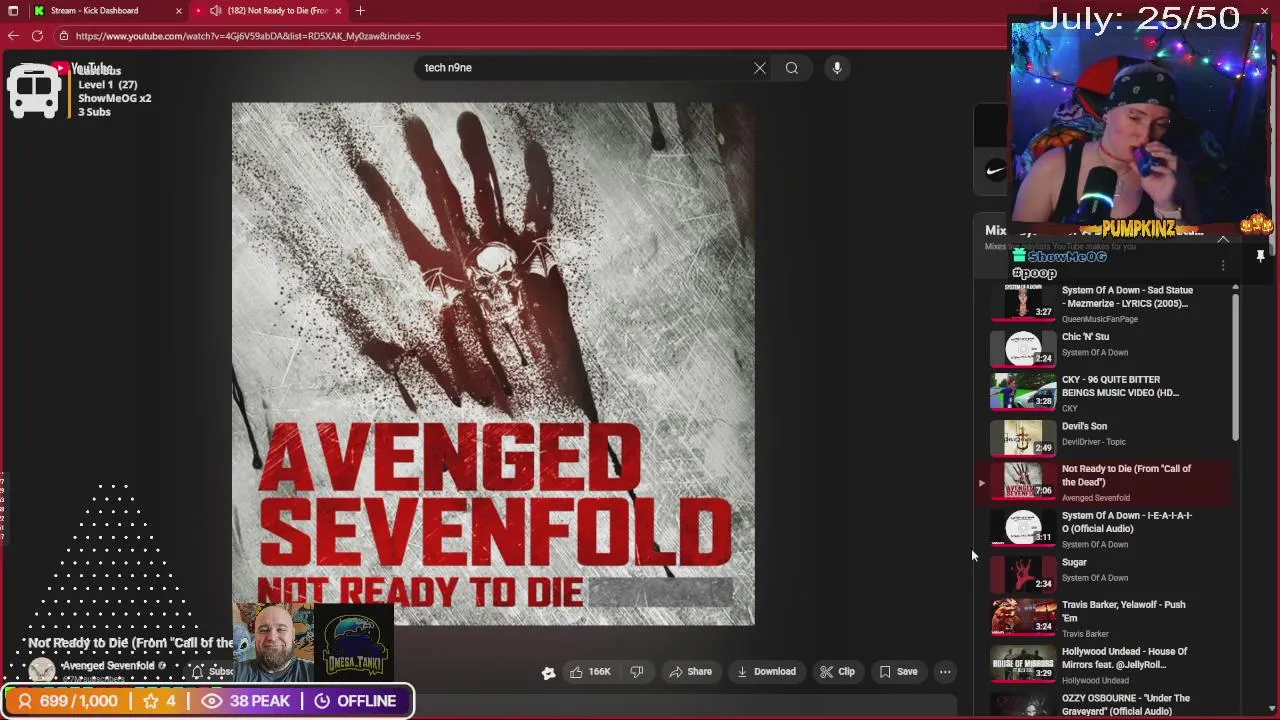Screen dimensions: 1280x720
Task: Create a Clip of the video
Action: point(837,672)
